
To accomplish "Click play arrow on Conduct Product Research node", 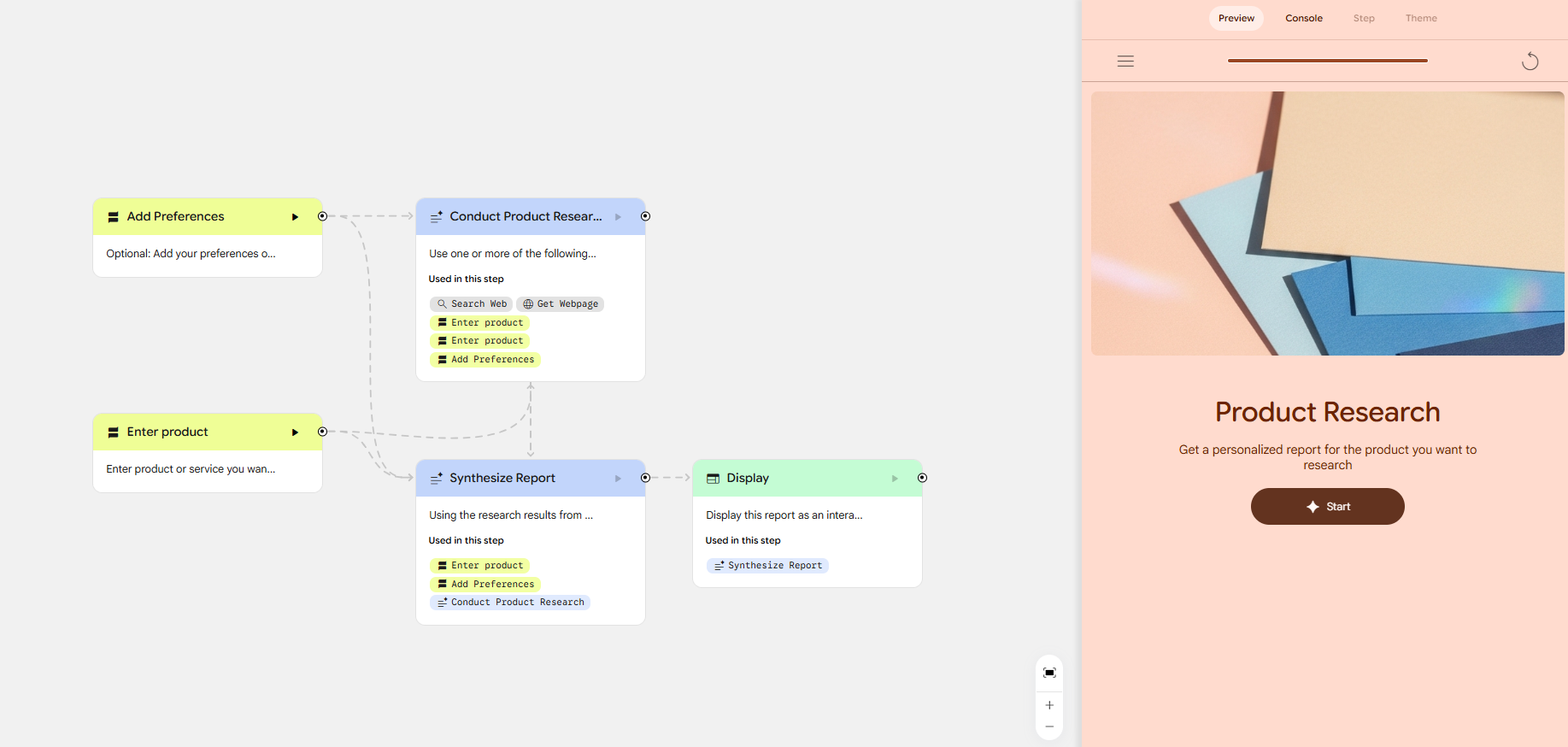I will [618, 217].
